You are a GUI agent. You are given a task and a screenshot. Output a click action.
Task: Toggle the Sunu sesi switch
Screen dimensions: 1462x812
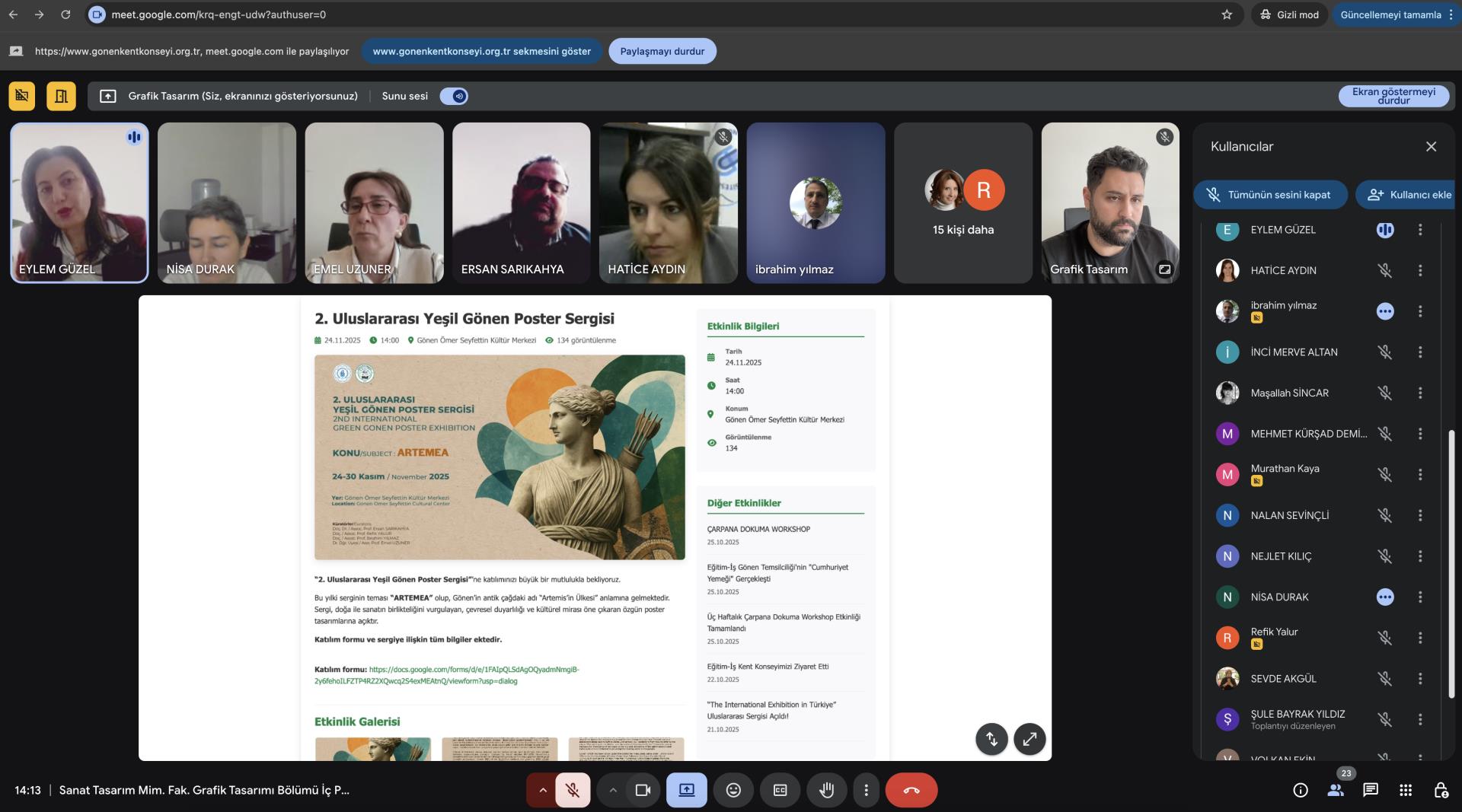click(454, 96)
